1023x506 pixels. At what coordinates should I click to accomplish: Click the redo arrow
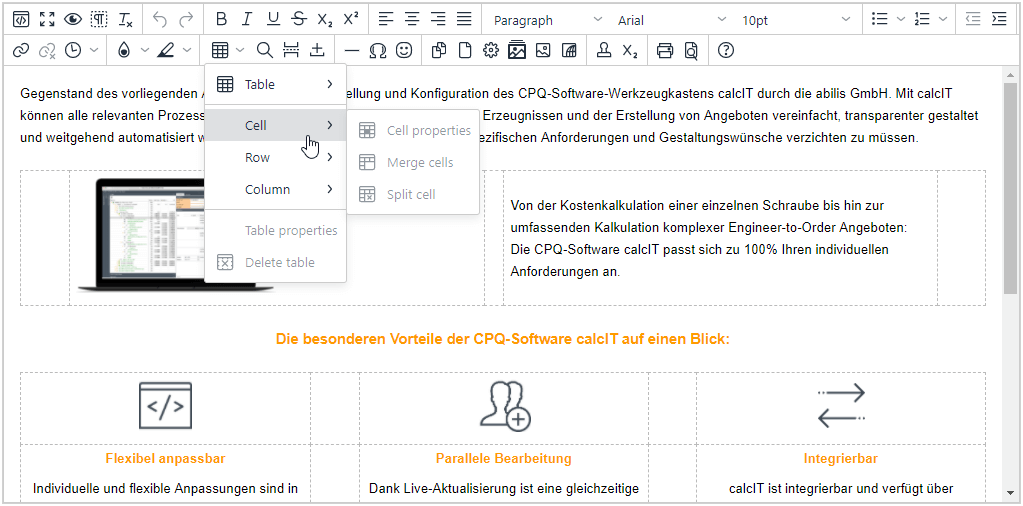coord(186,20)
